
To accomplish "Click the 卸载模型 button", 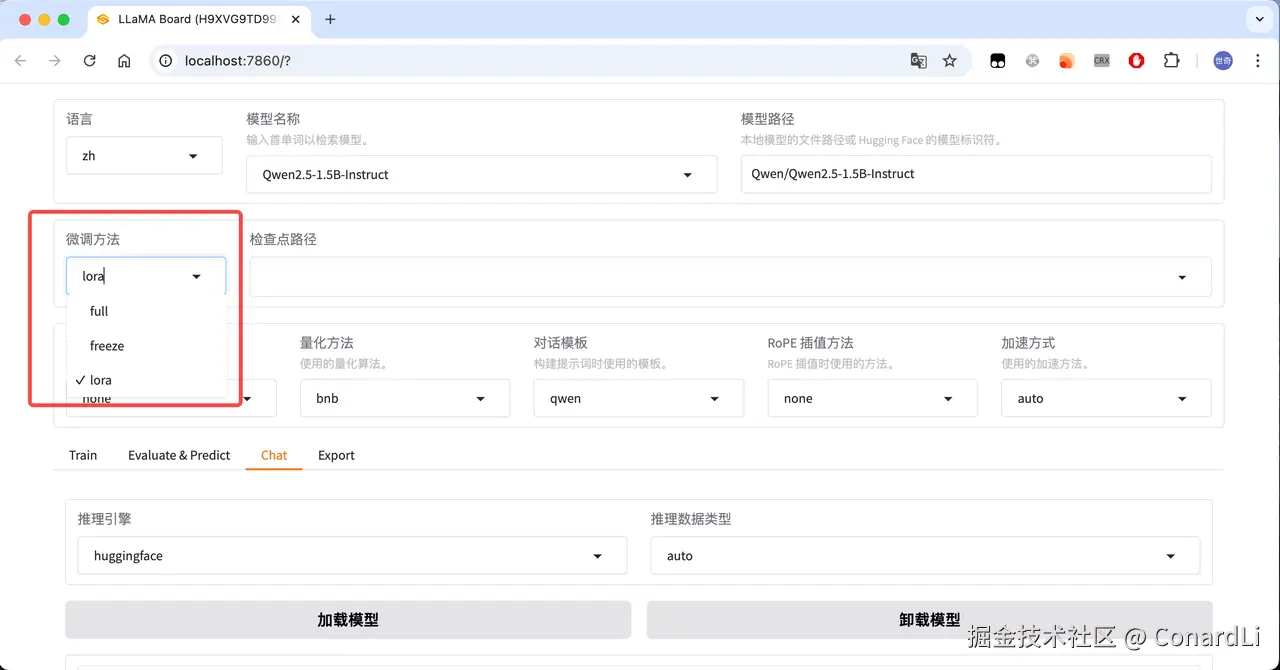I will (x=930, y=620).
